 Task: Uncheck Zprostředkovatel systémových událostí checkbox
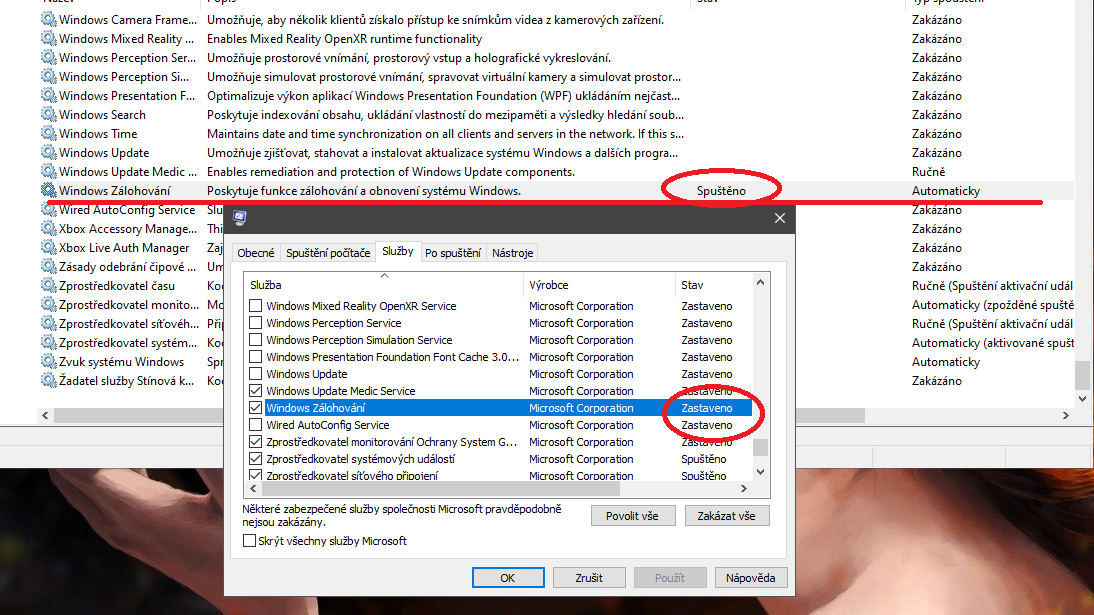tap(255, 459)
